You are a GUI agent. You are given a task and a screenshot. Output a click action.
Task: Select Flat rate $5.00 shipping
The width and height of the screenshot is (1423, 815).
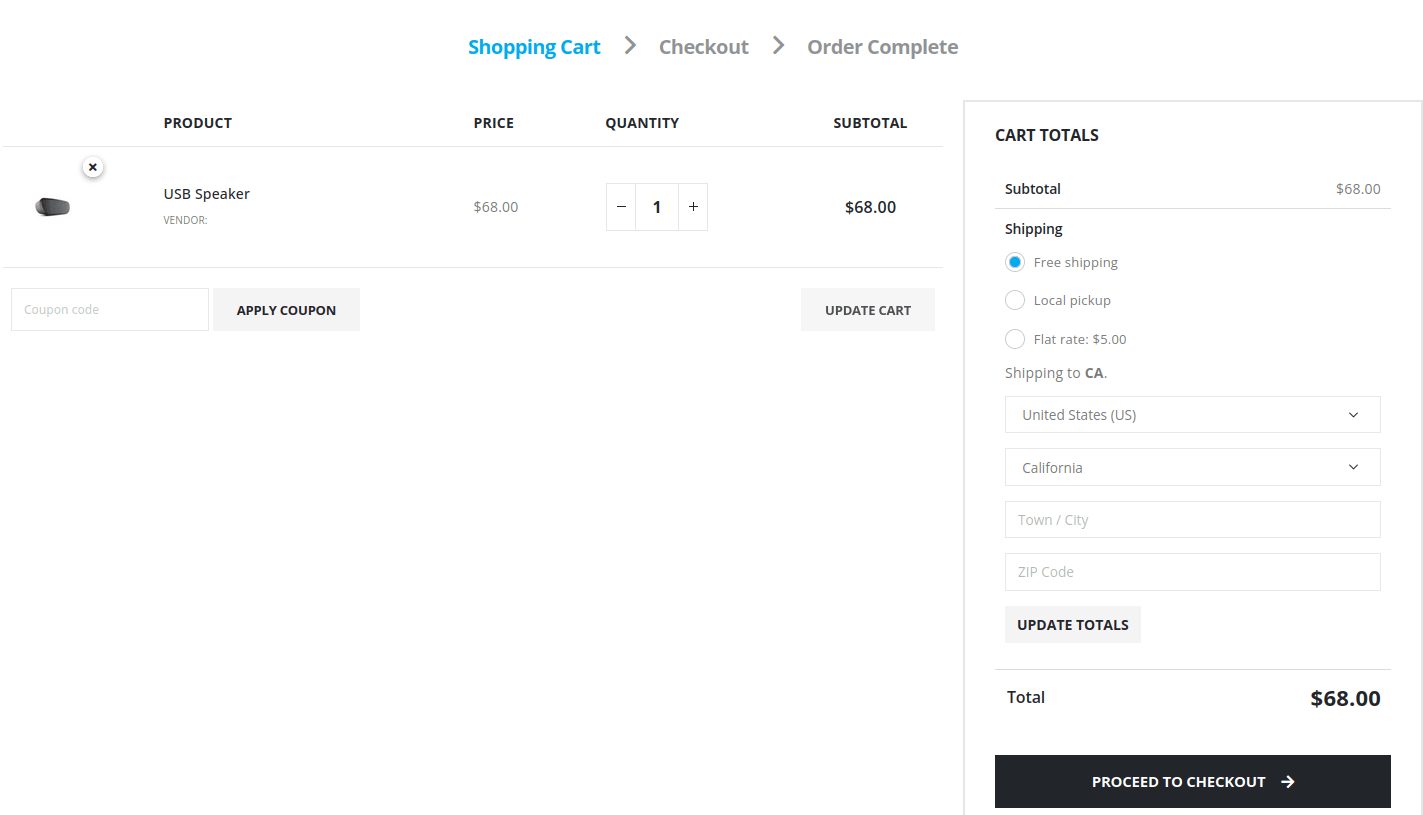point(1014,338)
